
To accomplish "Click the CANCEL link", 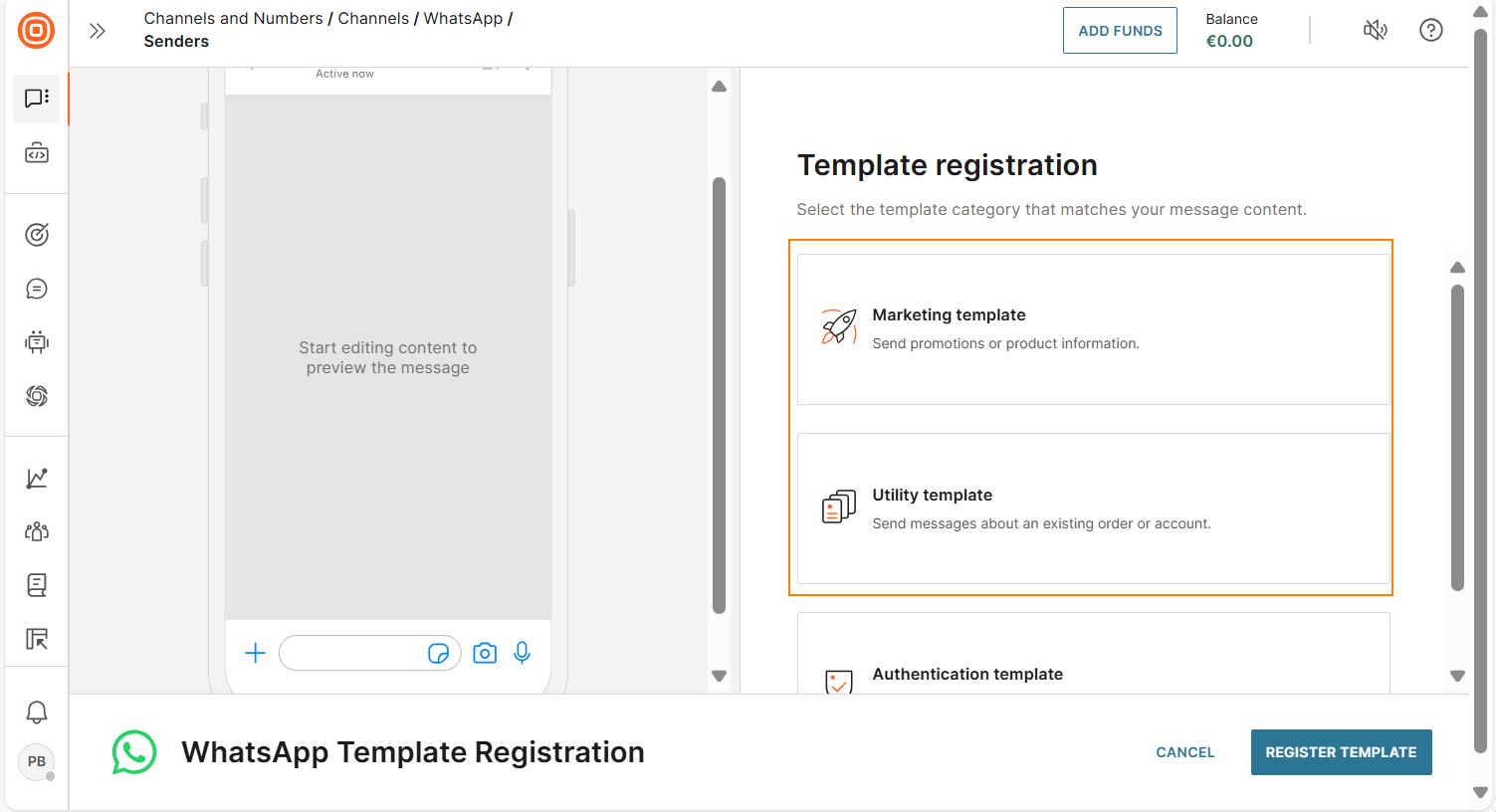I will pyautogui.click(x=1184, y=752).
